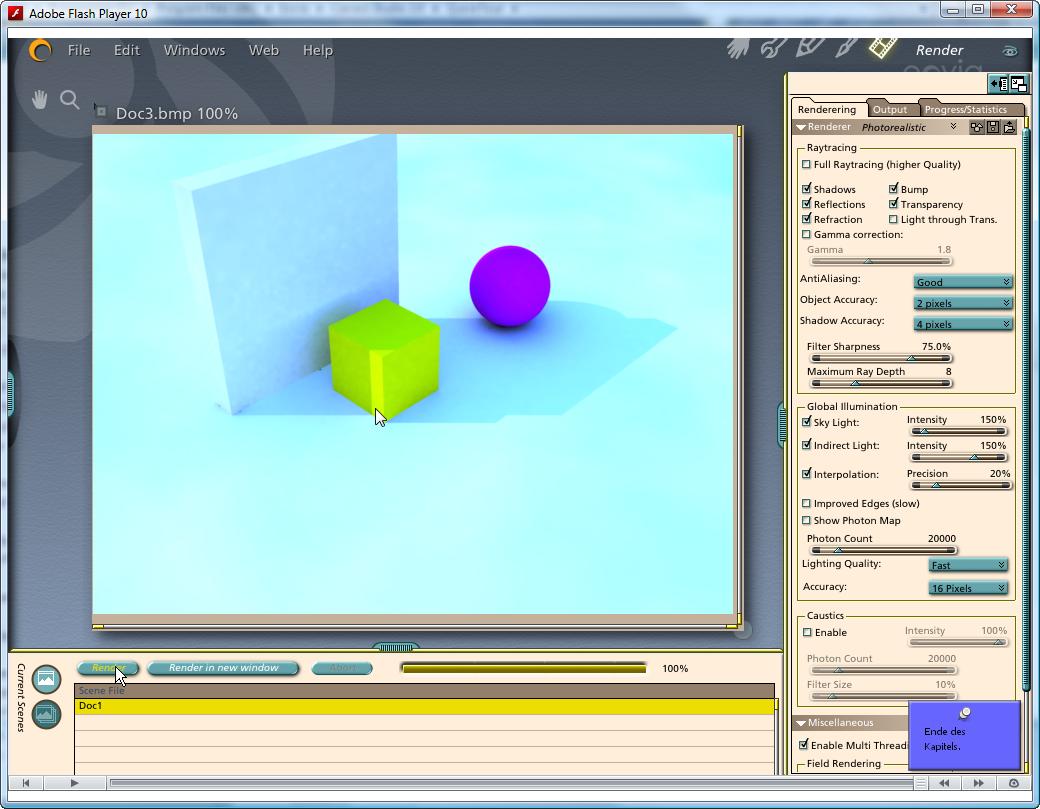
Task: Collapse the Miscellaneous section
Action: point(801,723)
